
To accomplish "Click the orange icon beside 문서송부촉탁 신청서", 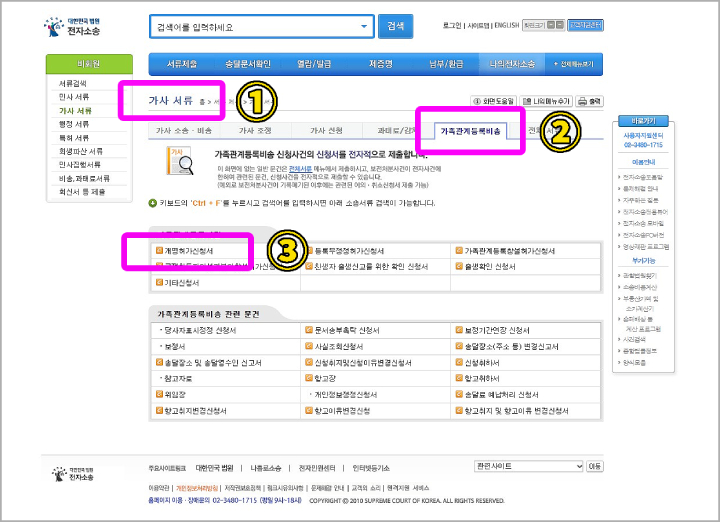I will click(x=309, y=330).
